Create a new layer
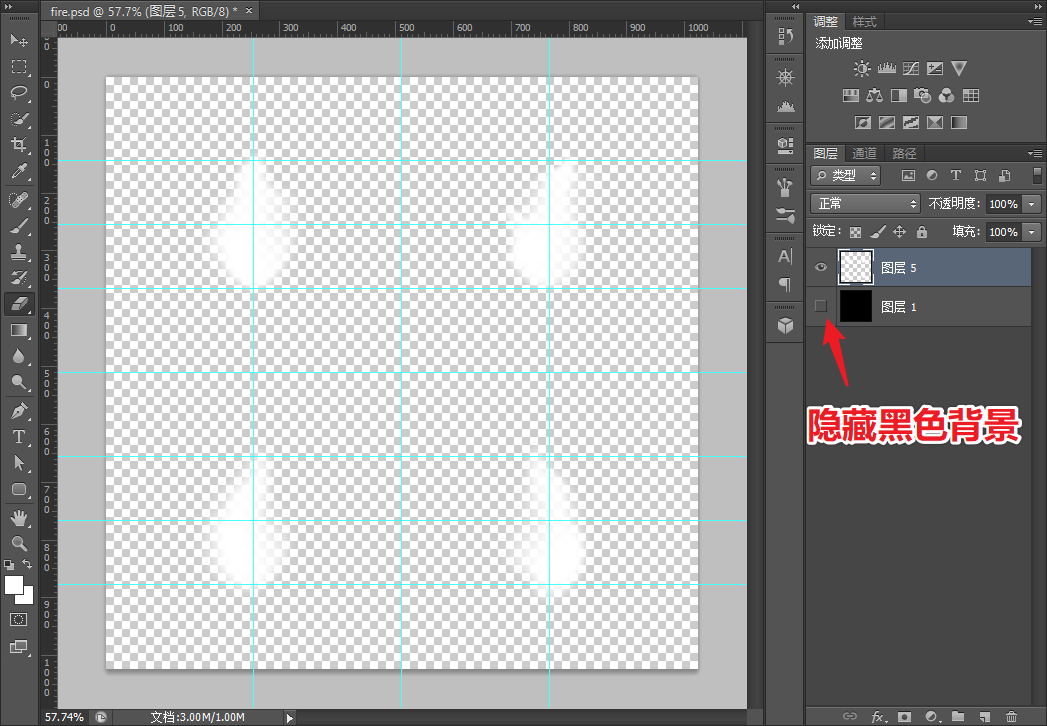1047x726 pixels. point(984,717)
